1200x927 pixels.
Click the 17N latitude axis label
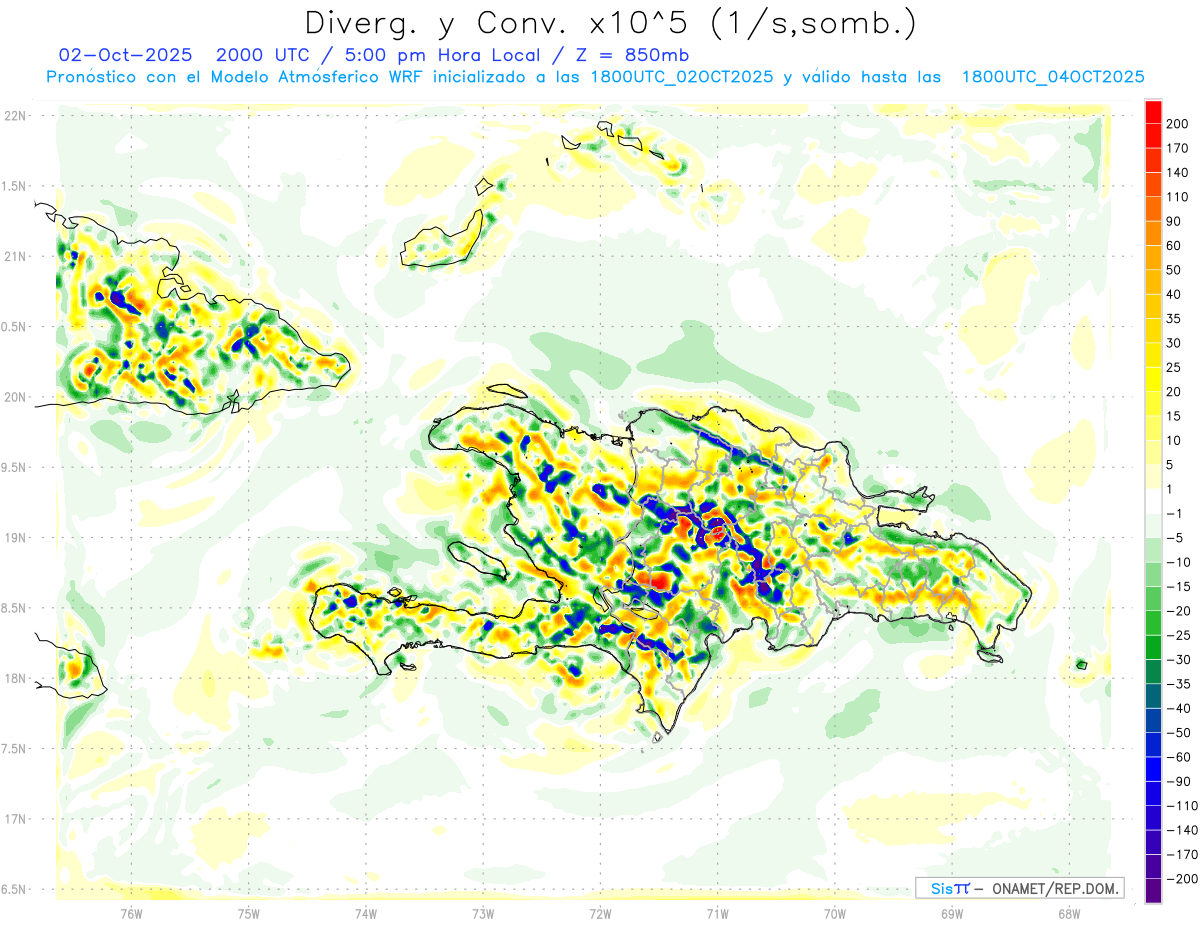pos(16,819)
